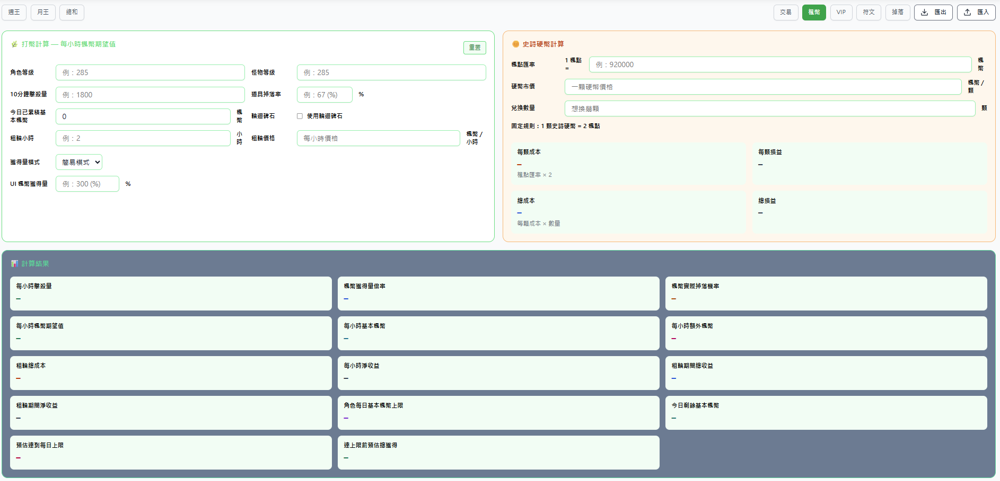Screen dimensions: 1000x481
Task: Focus the 怪物等級 input field
Action: point(391,73)
